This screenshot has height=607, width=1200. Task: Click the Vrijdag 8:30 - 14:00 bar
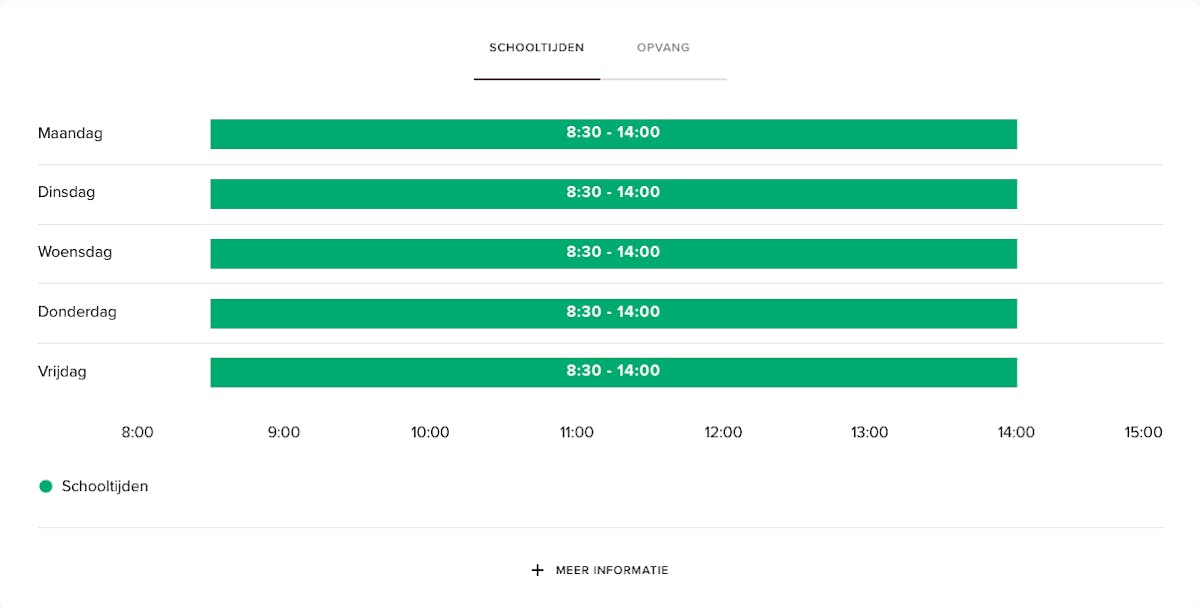click(x=613, y=372)
